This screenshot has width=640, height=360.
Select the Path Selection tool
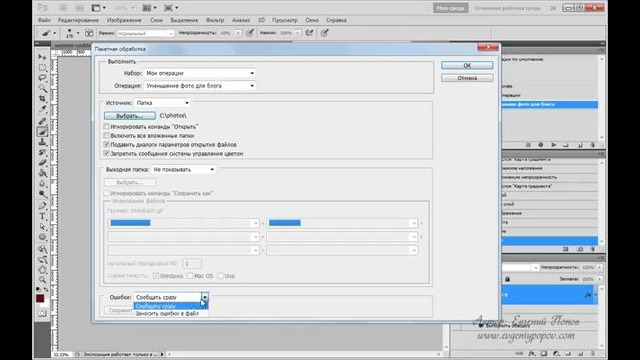(42, 227)
